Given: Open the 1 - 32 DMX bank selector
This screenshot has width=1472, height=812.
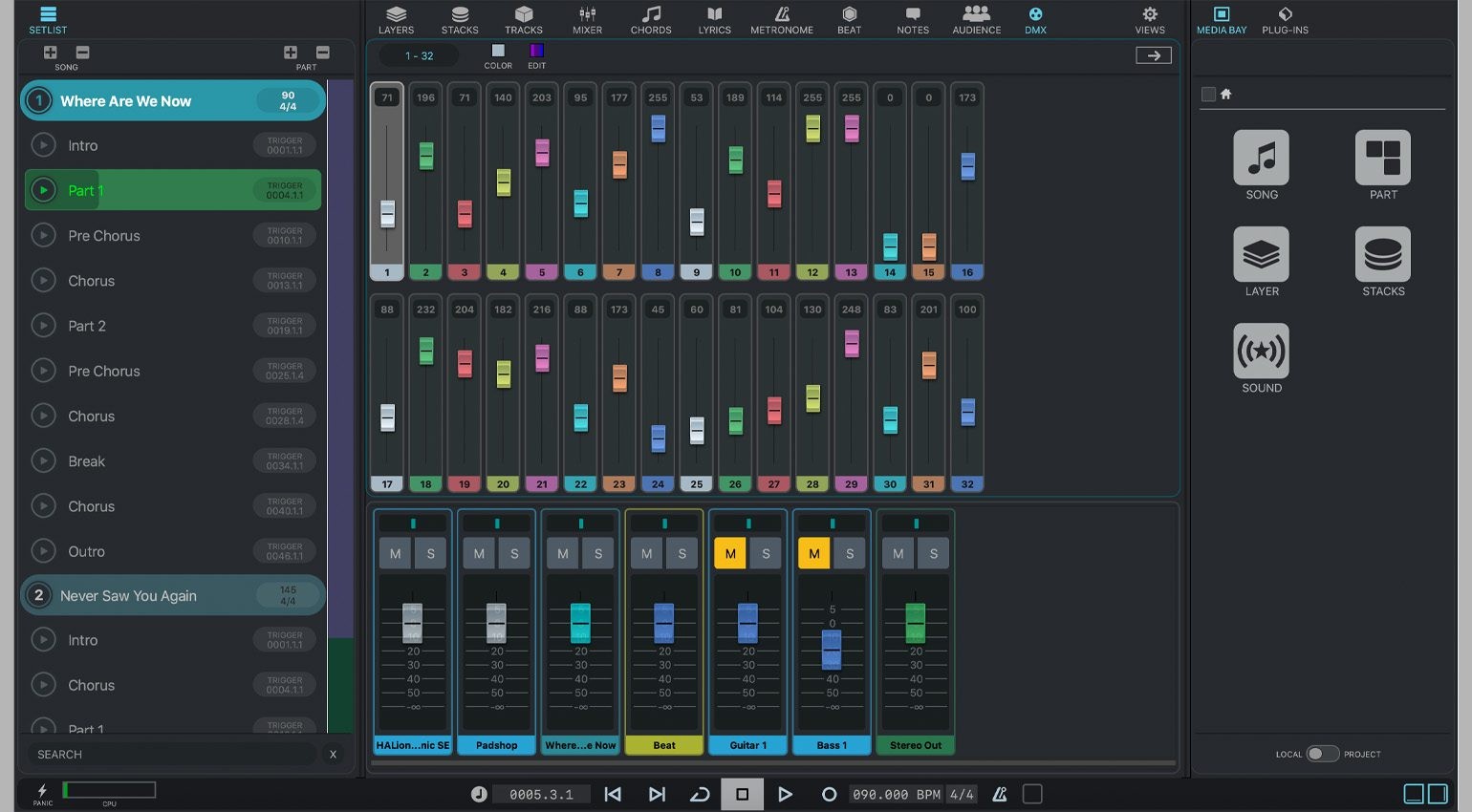Looking at the screenshot, I should (418, 55).
